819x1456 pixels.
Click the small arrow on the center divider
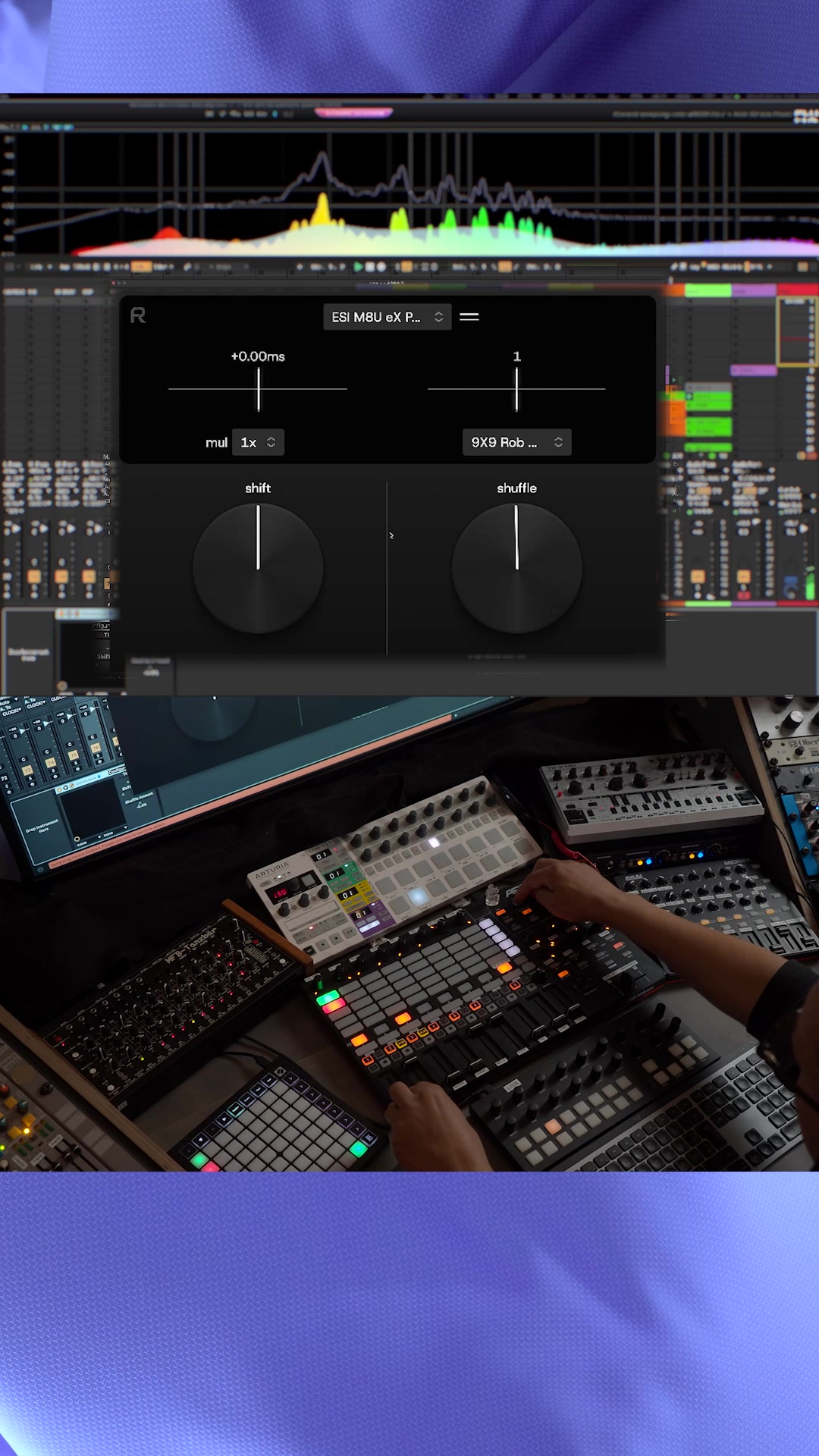tap(391, 535)
